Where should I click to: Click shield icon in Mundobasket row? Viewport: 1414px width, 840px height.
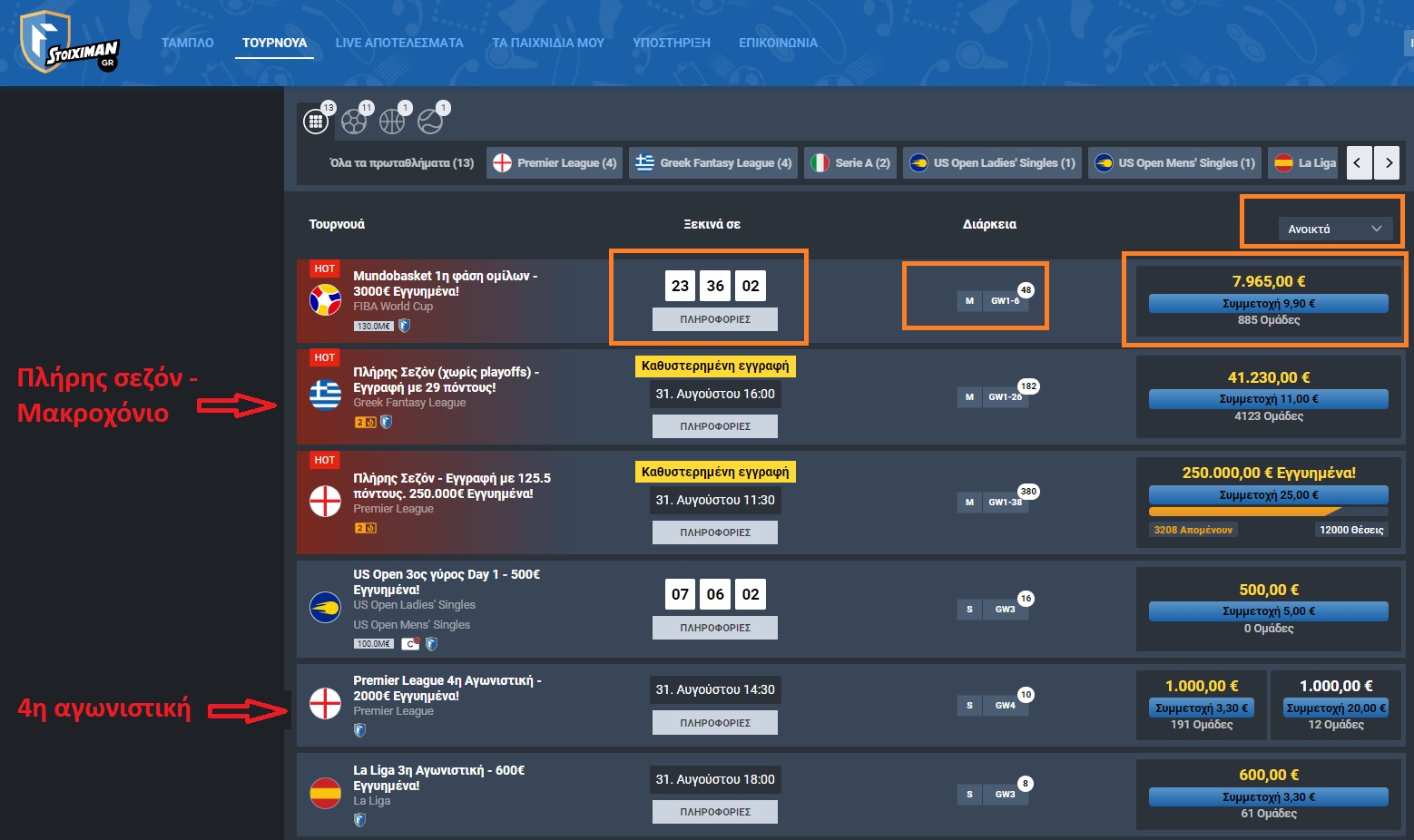click(405, 326)
